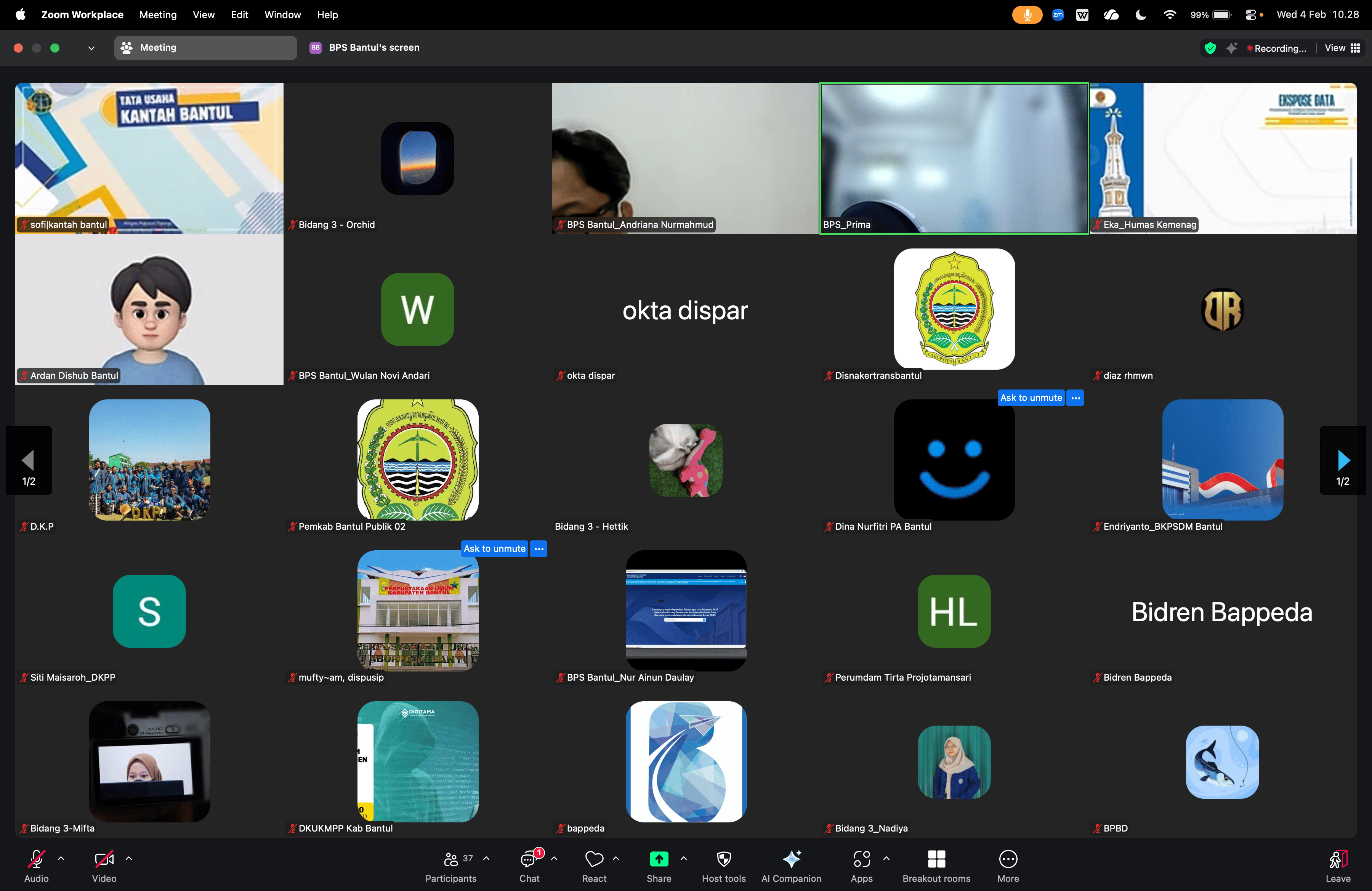Image resolution: width=1372 pixels, height=891 pixels.
Task: Unmute microphone with Audio button
Action: coord(36,859)
